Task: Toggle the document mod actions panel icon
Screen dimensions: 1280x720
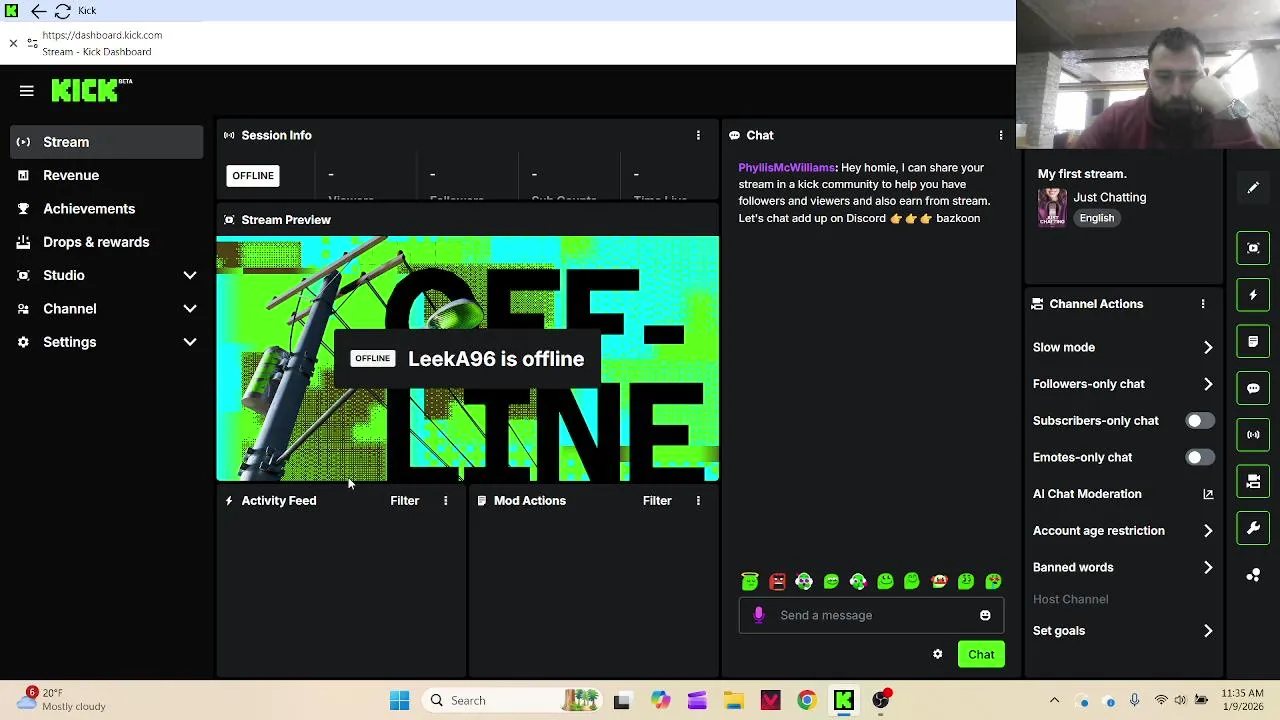Action: [1253, 341]
